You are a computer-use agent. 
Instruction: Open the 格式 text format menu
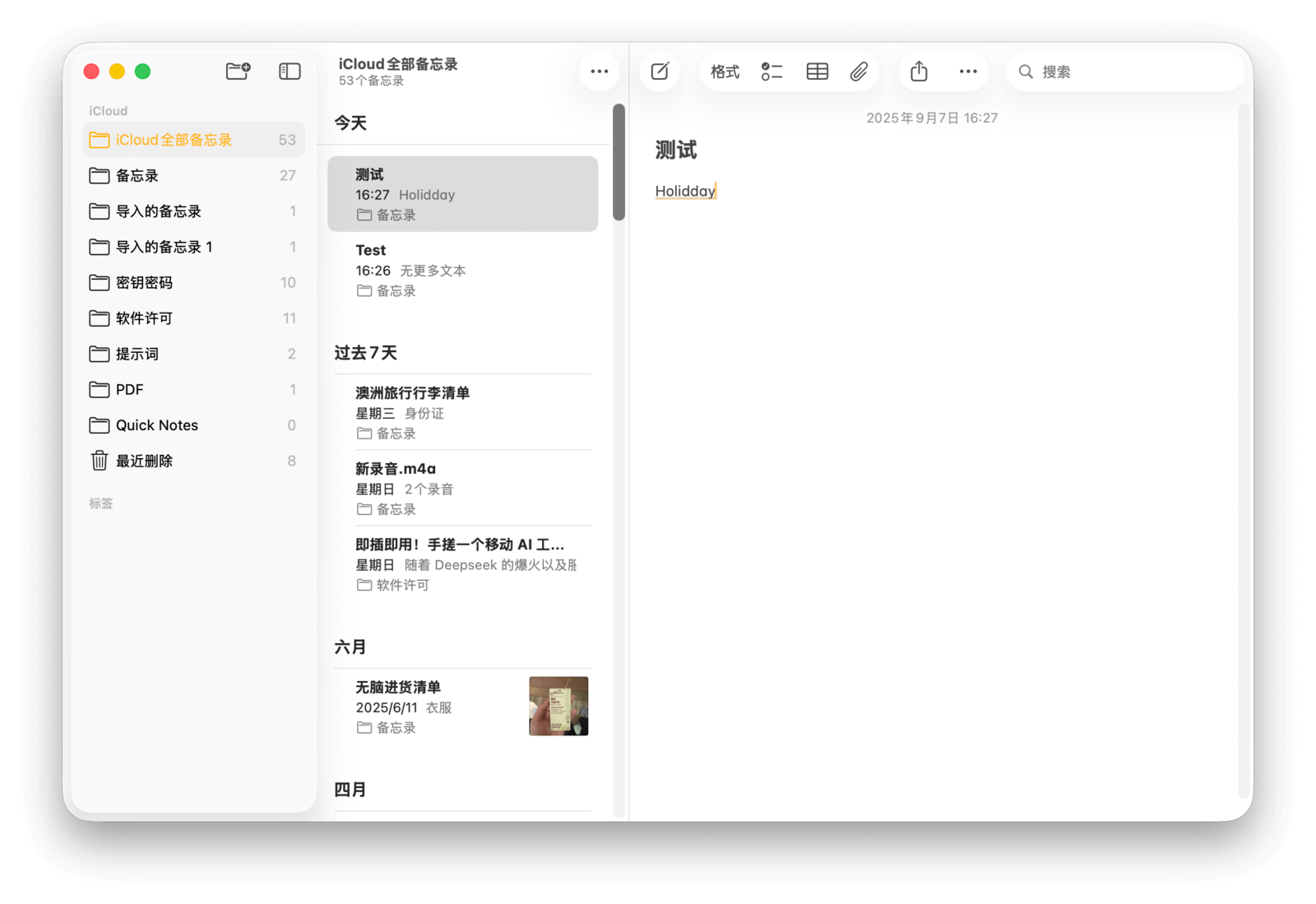(725, 72)
